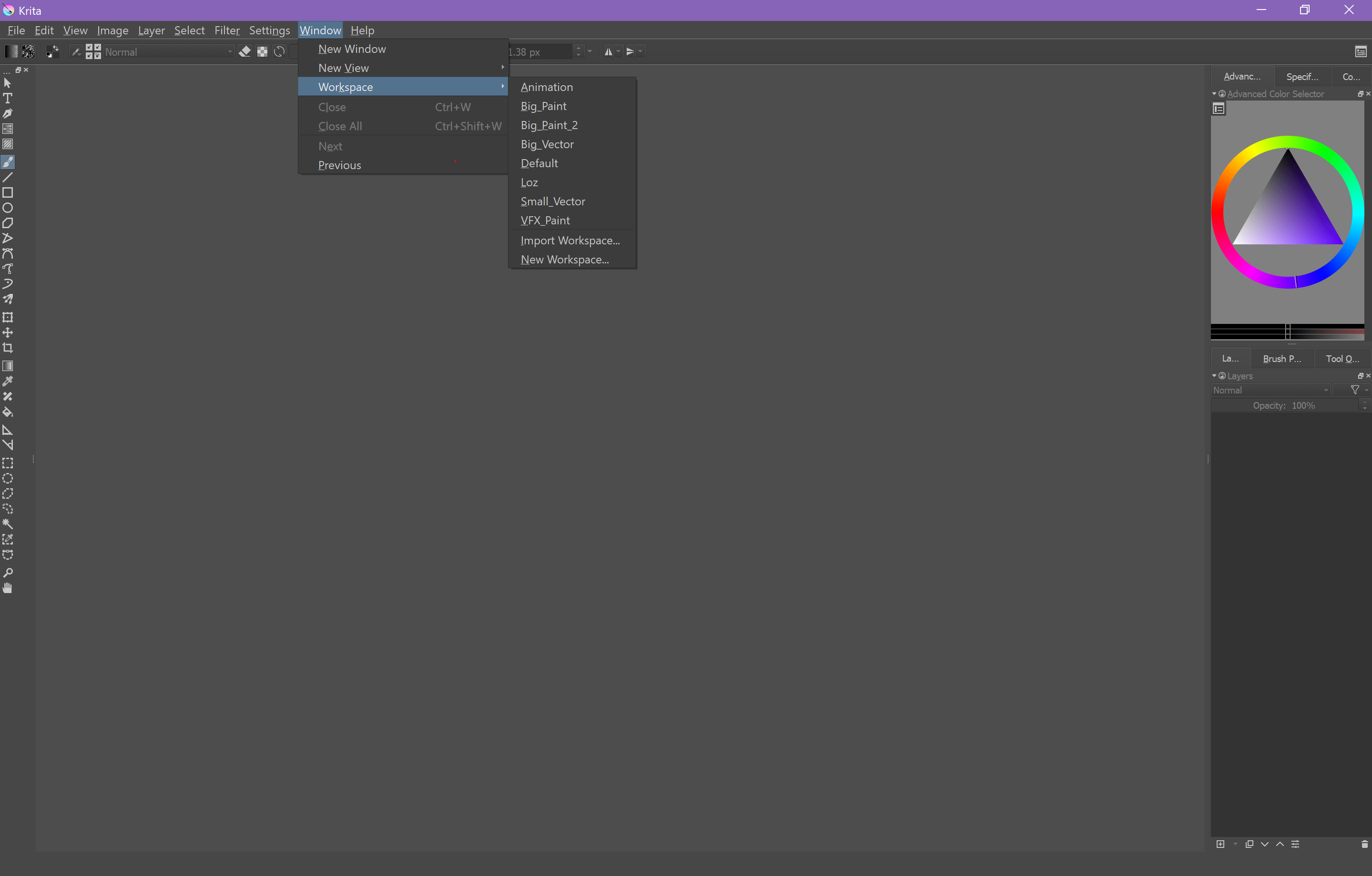Switch to Brush Presets tab

coord(1282,358)
